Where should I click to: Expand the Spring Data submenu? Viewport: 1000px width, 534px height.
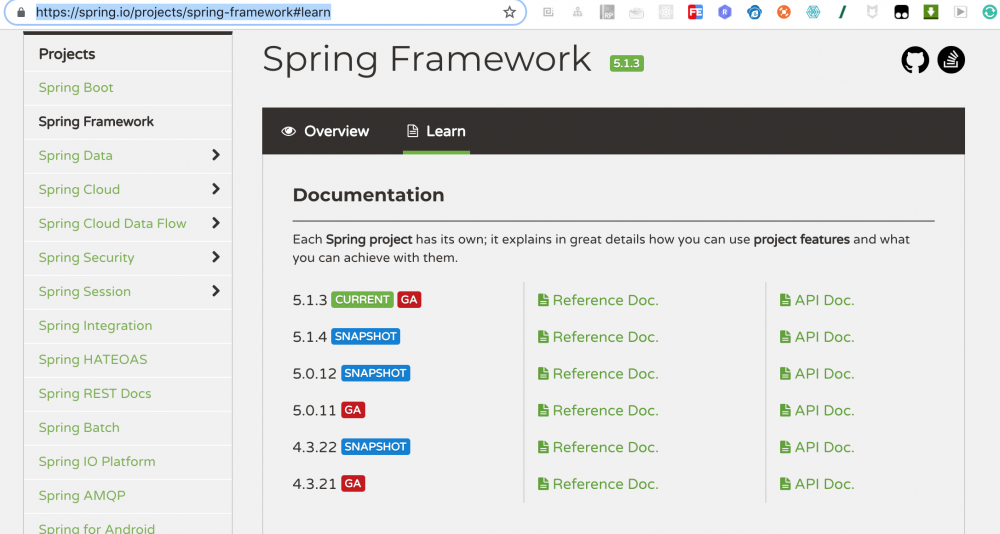click(x=216, y=155)
